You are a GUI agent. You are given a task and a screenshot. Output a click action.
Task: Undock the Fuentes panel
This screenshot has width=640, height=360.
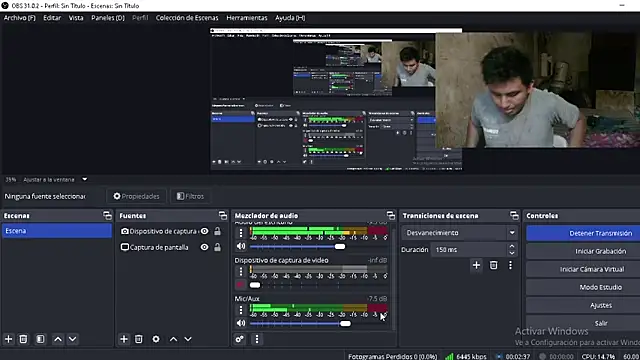223,216
